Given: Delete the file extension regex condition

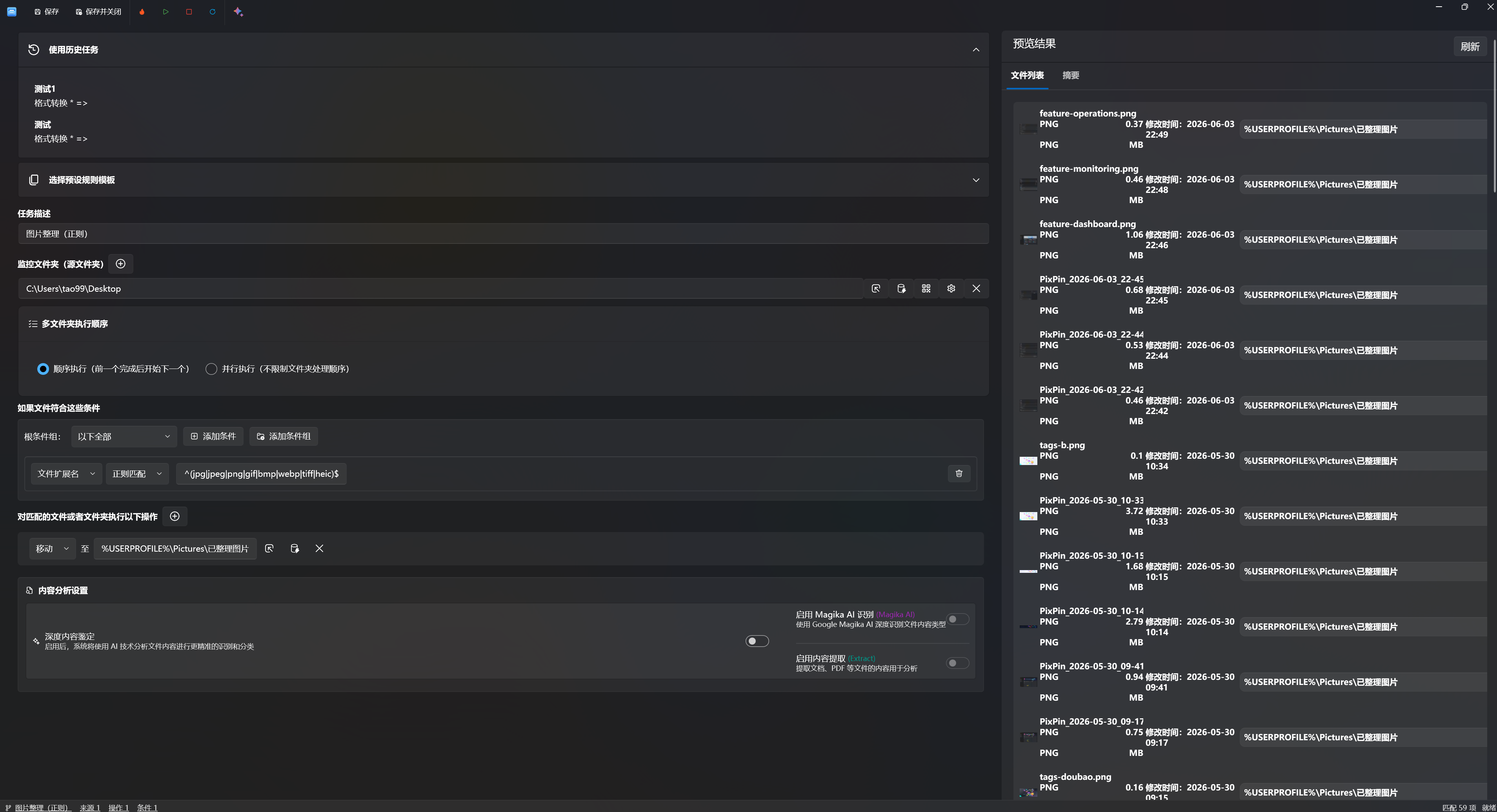Looking at the screenshot, I should tap(959, 474).
